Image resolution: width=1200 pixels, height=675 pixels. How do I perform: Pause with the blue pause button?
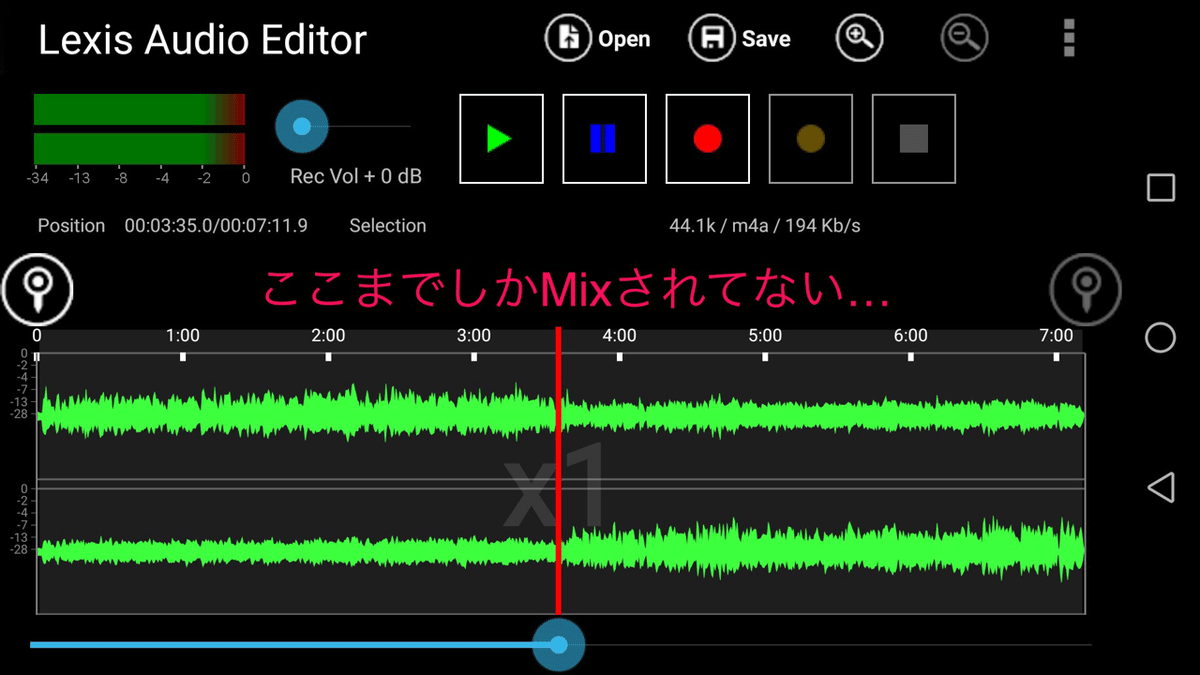[x=604, y=139]
